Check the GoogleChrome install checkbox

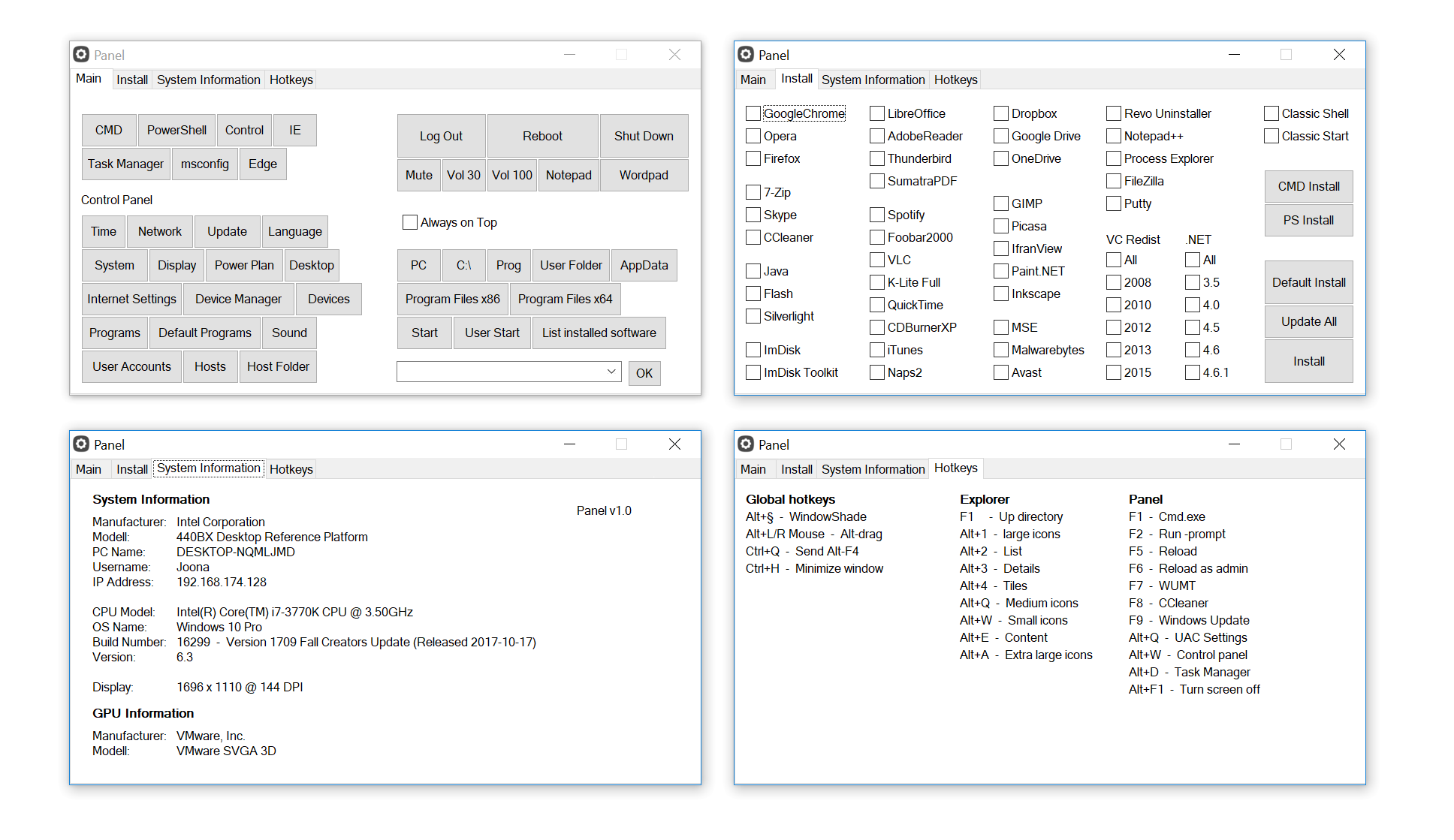(x=753, y=113)
